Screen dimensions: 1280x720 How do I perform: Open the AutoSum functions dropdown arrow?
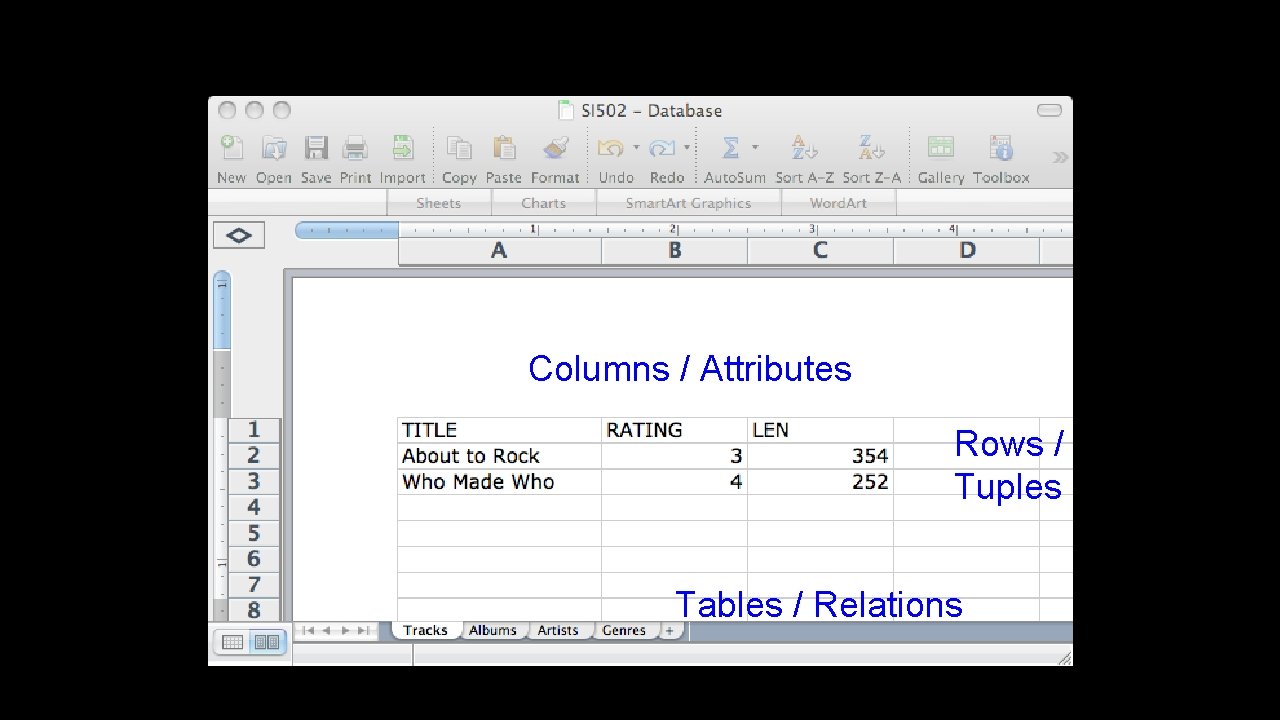(x=755, y=147)
